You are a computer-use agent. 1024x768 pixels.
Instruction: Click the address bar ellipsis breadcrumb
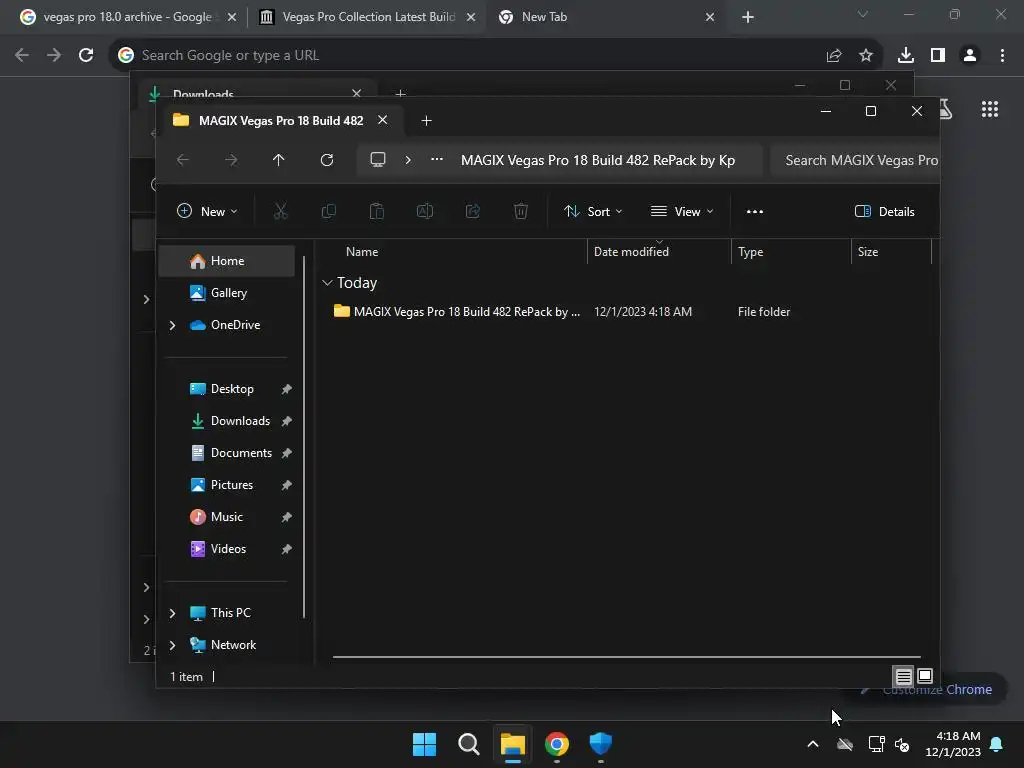[437, 159]
